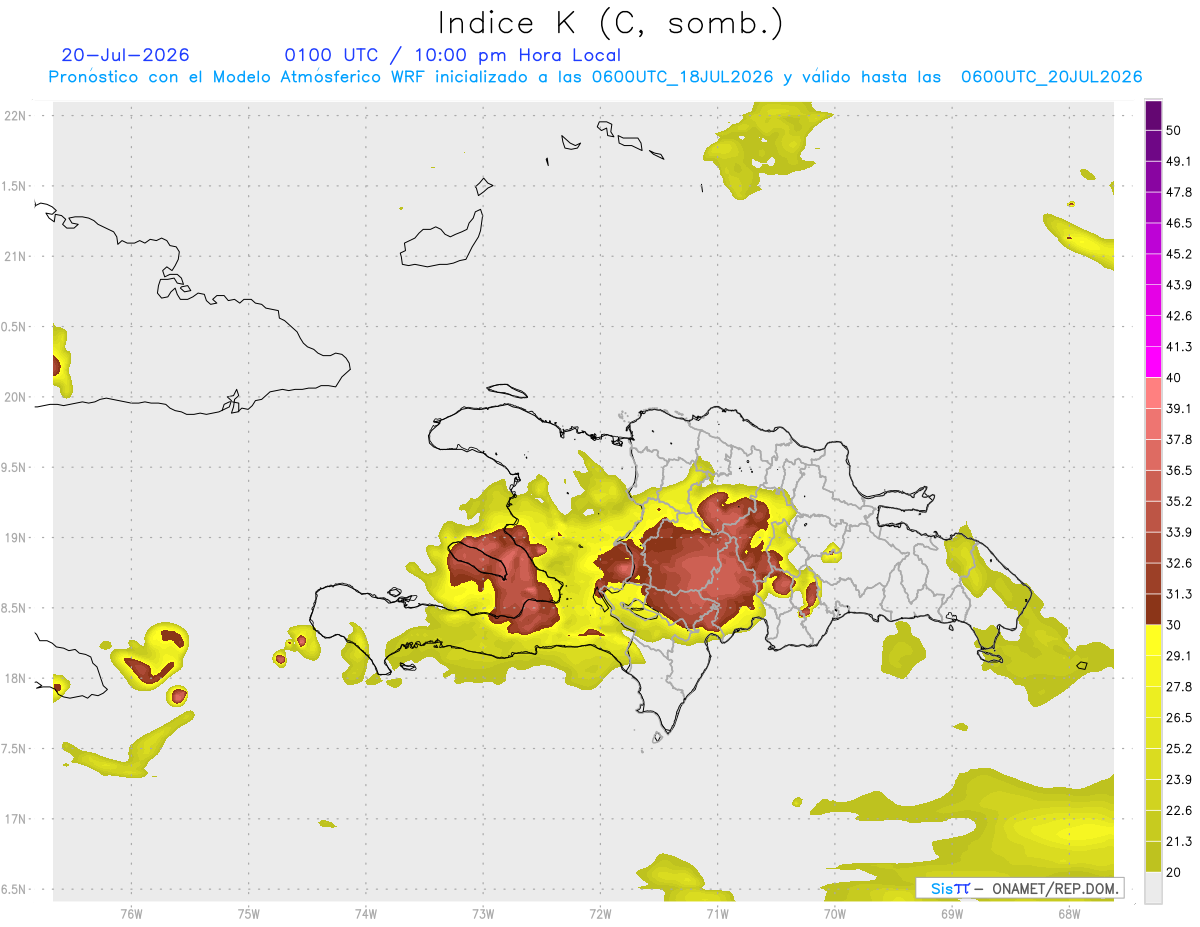Click the light gray swatch below 20
Screen dimensions: 1200x927
pyautogui.click(x=1153, y=887)
